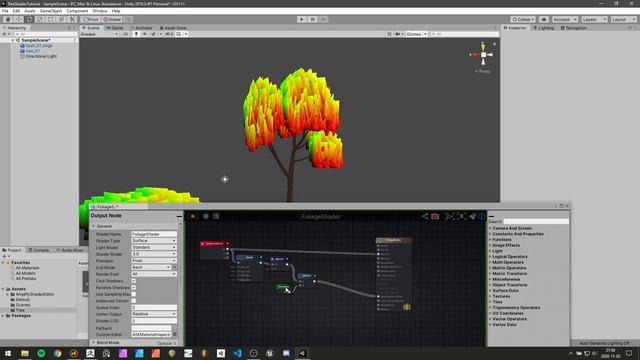Switch to the Asset Store tab

point(173,28)
